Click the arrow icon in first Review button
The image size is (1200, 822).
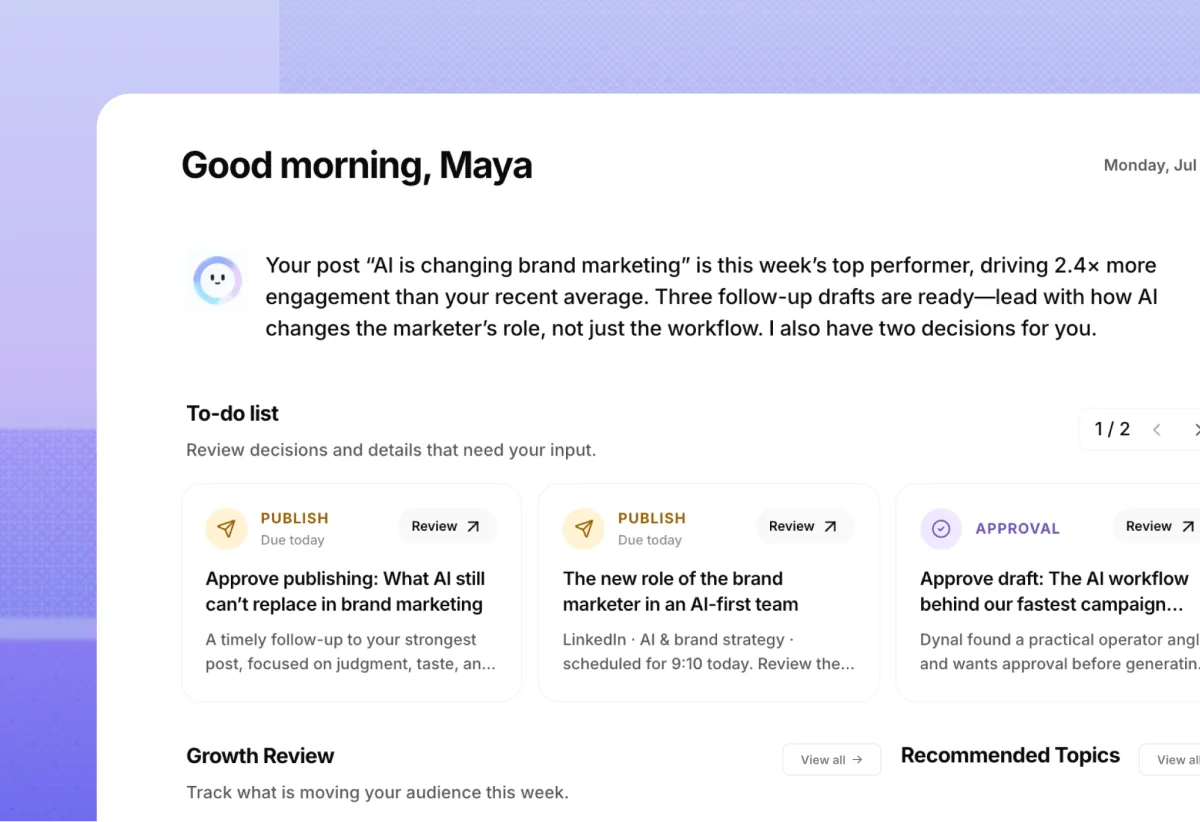click(474, 526)
